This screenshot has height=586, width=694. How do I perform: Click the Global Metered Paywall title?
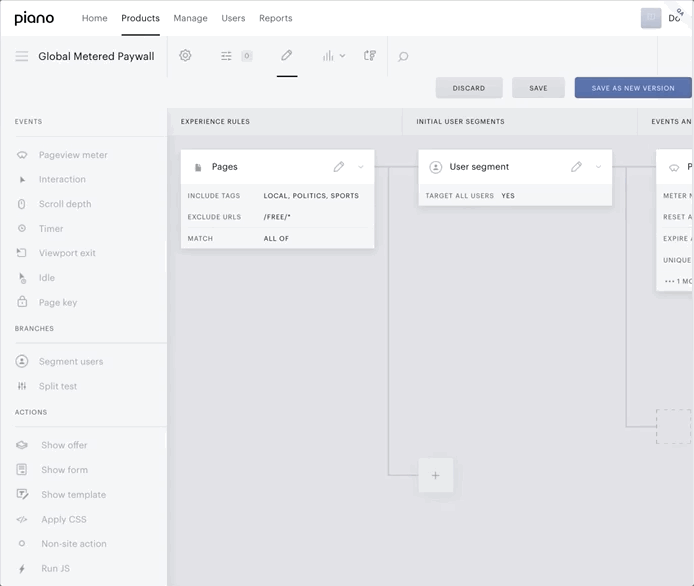pos(96,56)
